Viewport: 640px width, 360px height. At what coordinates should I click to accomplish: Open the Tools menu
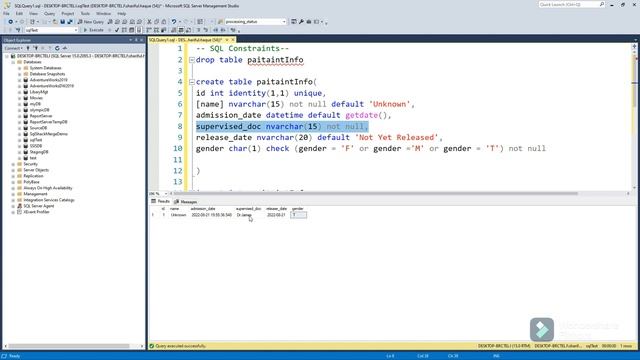(x=85, y=13)
